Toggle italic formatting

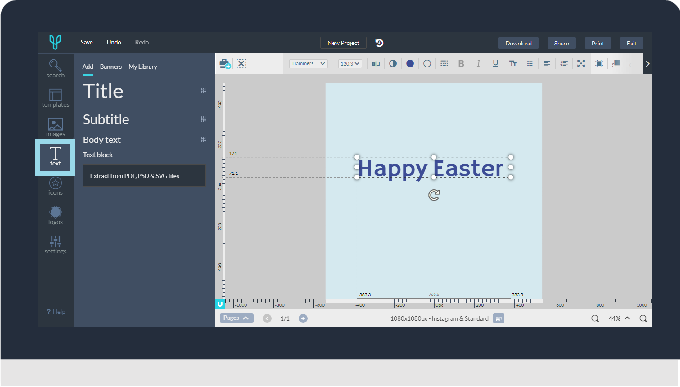pos(478,64)
